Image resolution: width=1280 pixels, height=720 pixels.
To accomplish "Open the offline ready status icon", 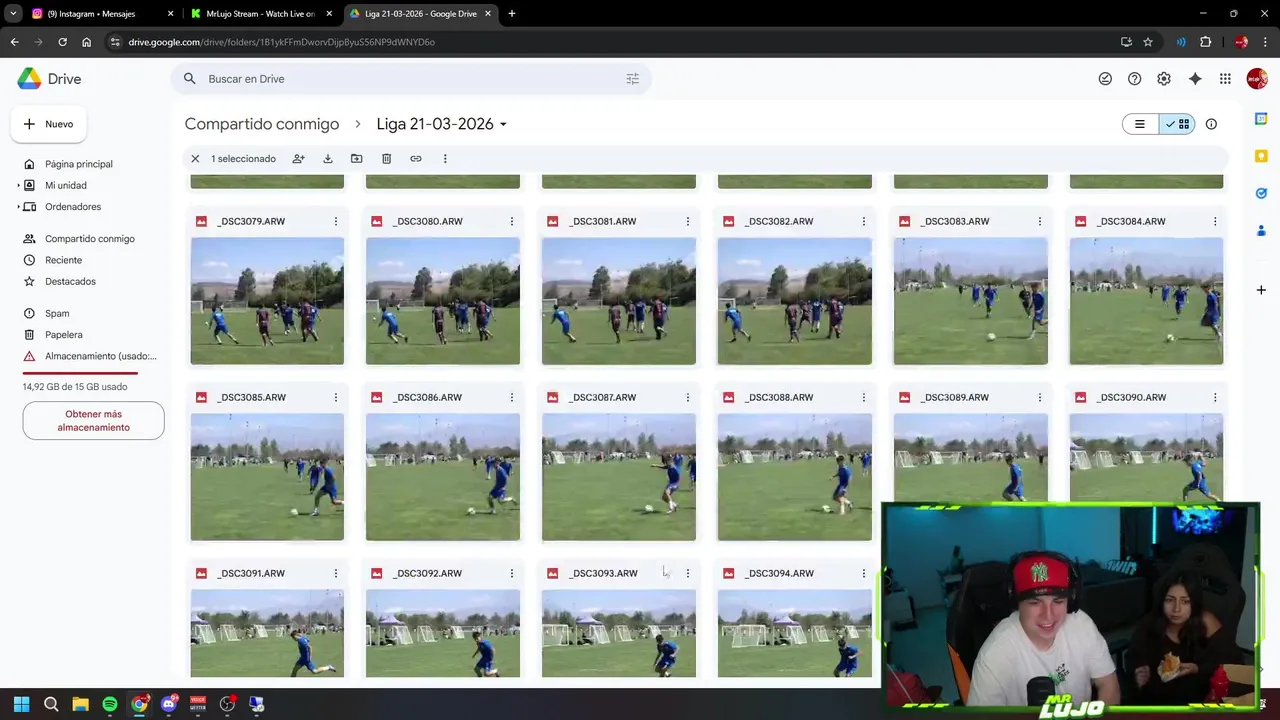I will 1105,79.
